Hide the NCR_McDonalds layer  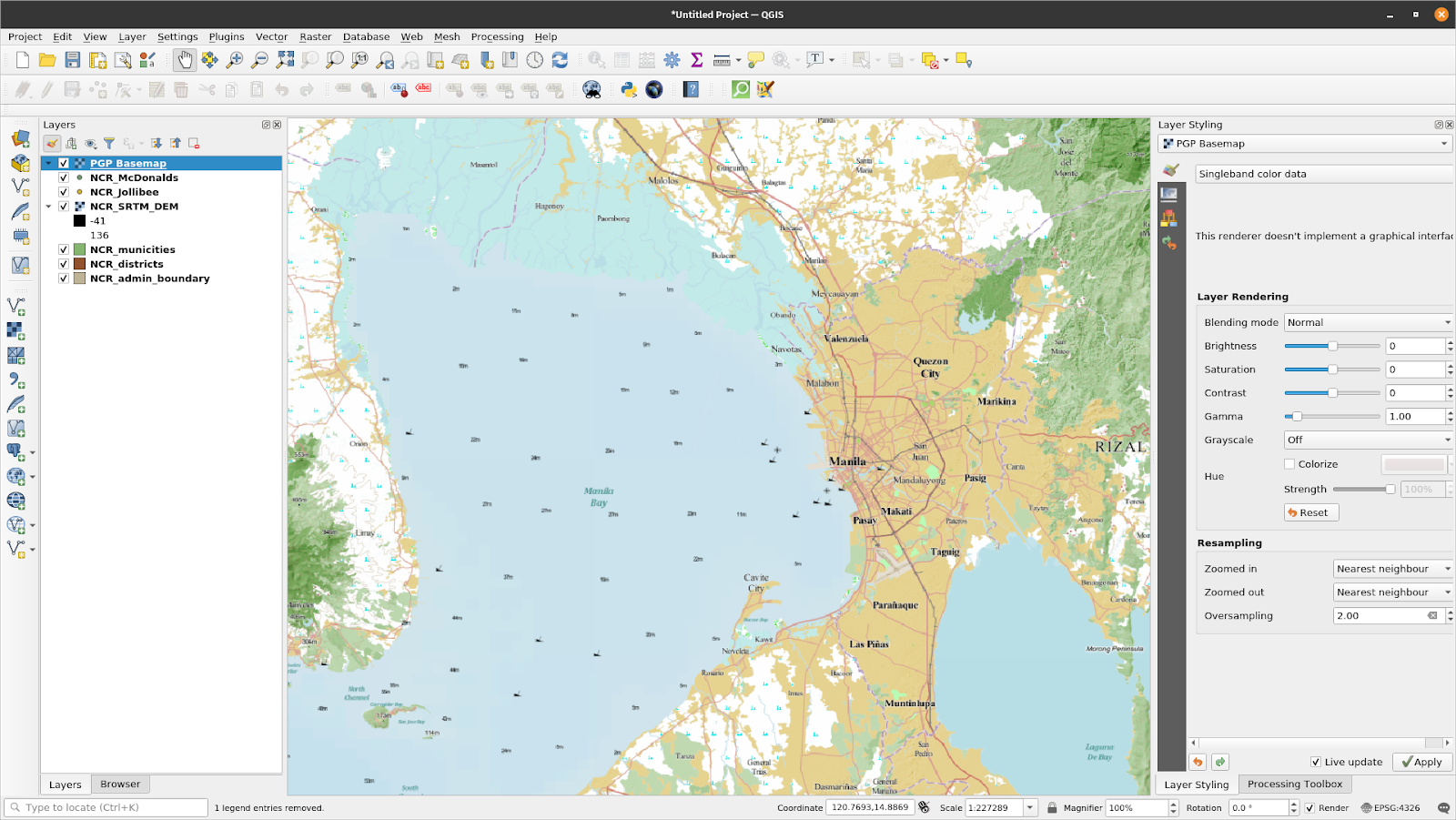(64, 177)
